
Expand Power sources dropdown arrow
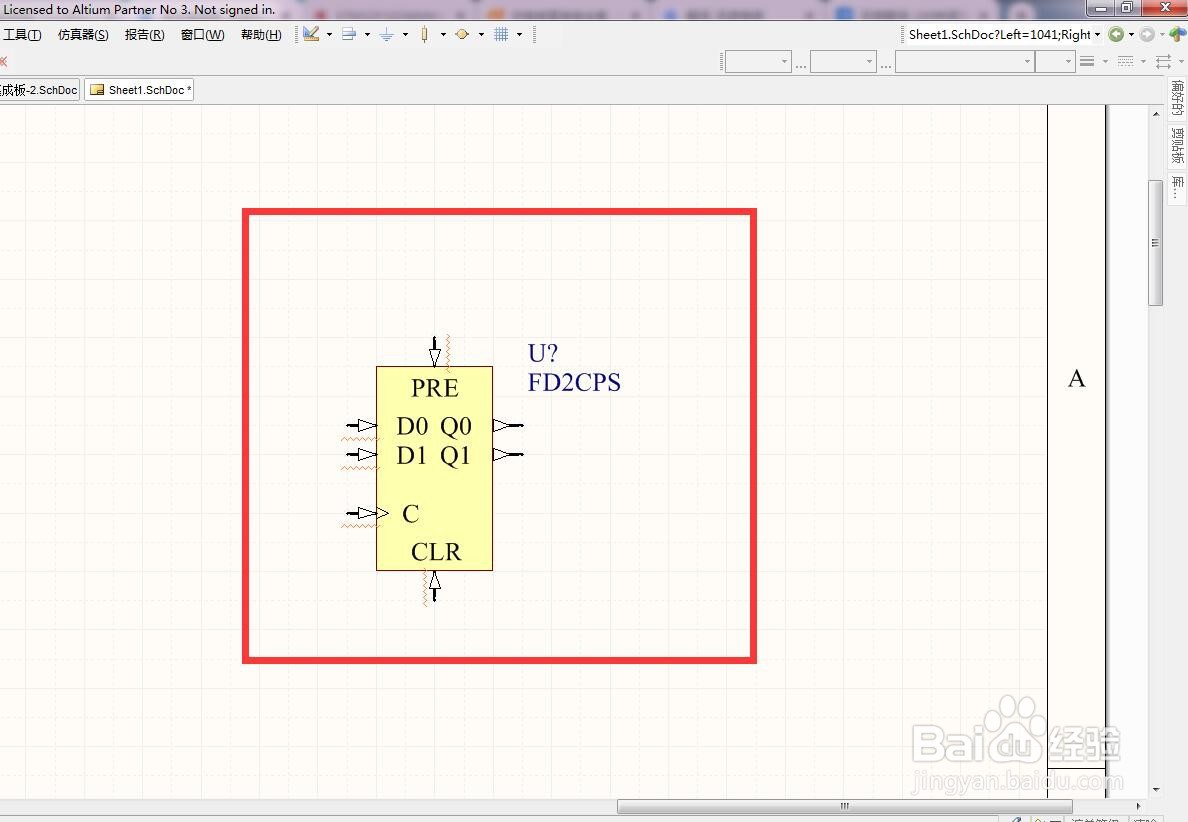click(405, 34)
